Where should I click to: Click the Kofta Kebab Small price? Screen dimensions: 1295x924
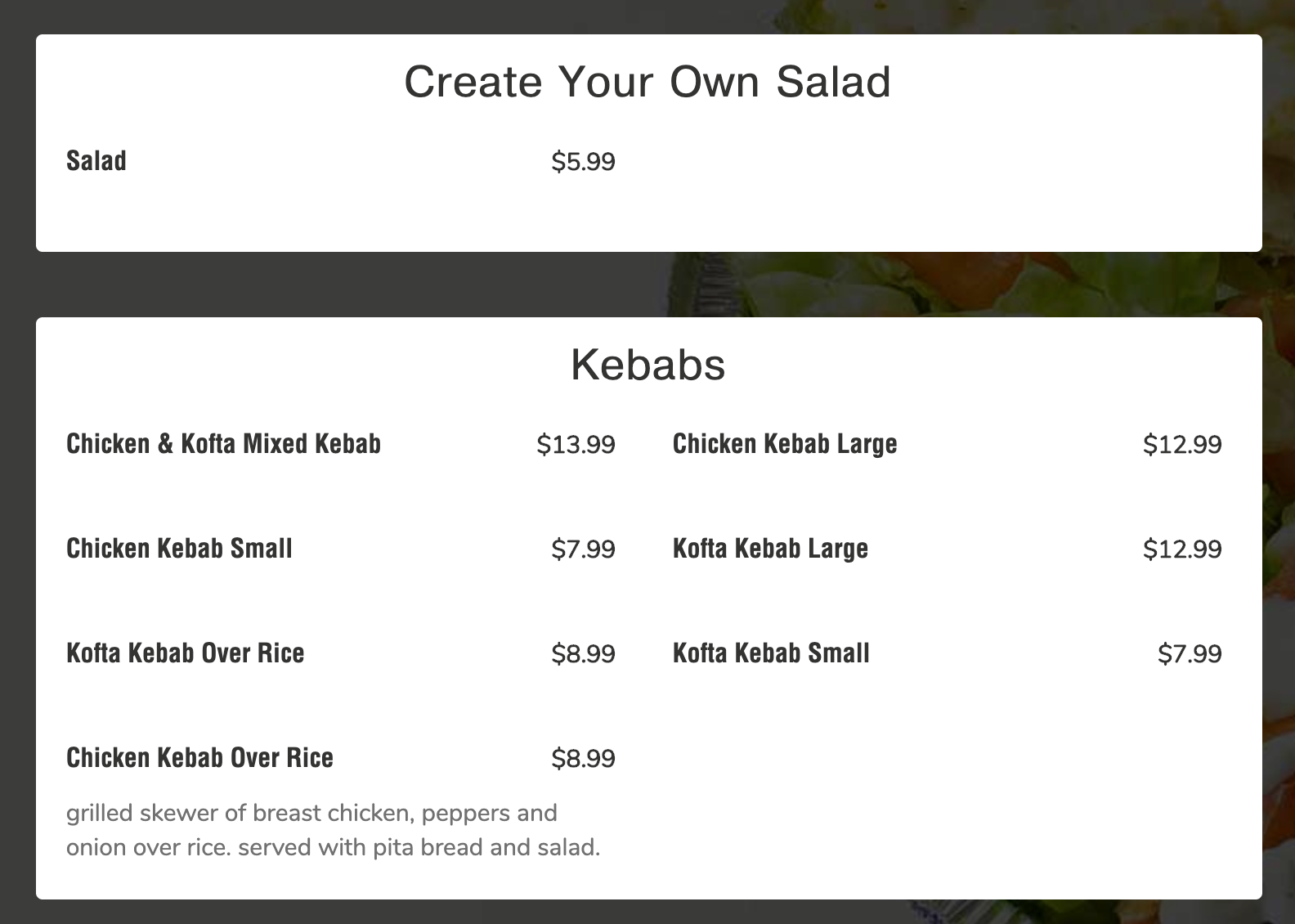[x=1190, y=654]
